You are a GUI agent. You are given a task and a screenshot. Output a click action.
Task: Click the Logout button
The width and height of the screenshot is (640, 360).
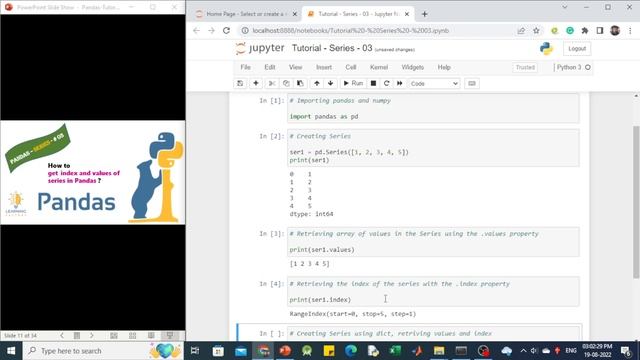pos(577,49)
